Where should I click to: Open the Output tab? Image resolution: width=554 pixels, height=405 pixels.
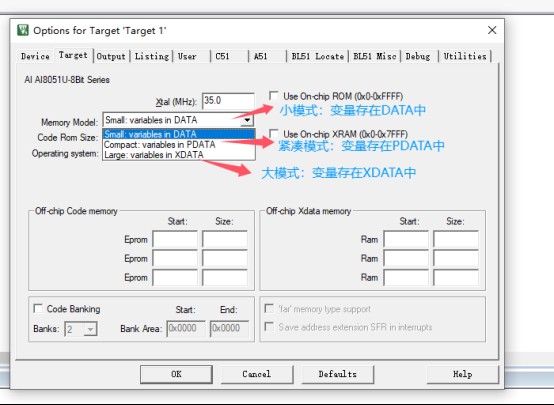click(x=111, y=56)
